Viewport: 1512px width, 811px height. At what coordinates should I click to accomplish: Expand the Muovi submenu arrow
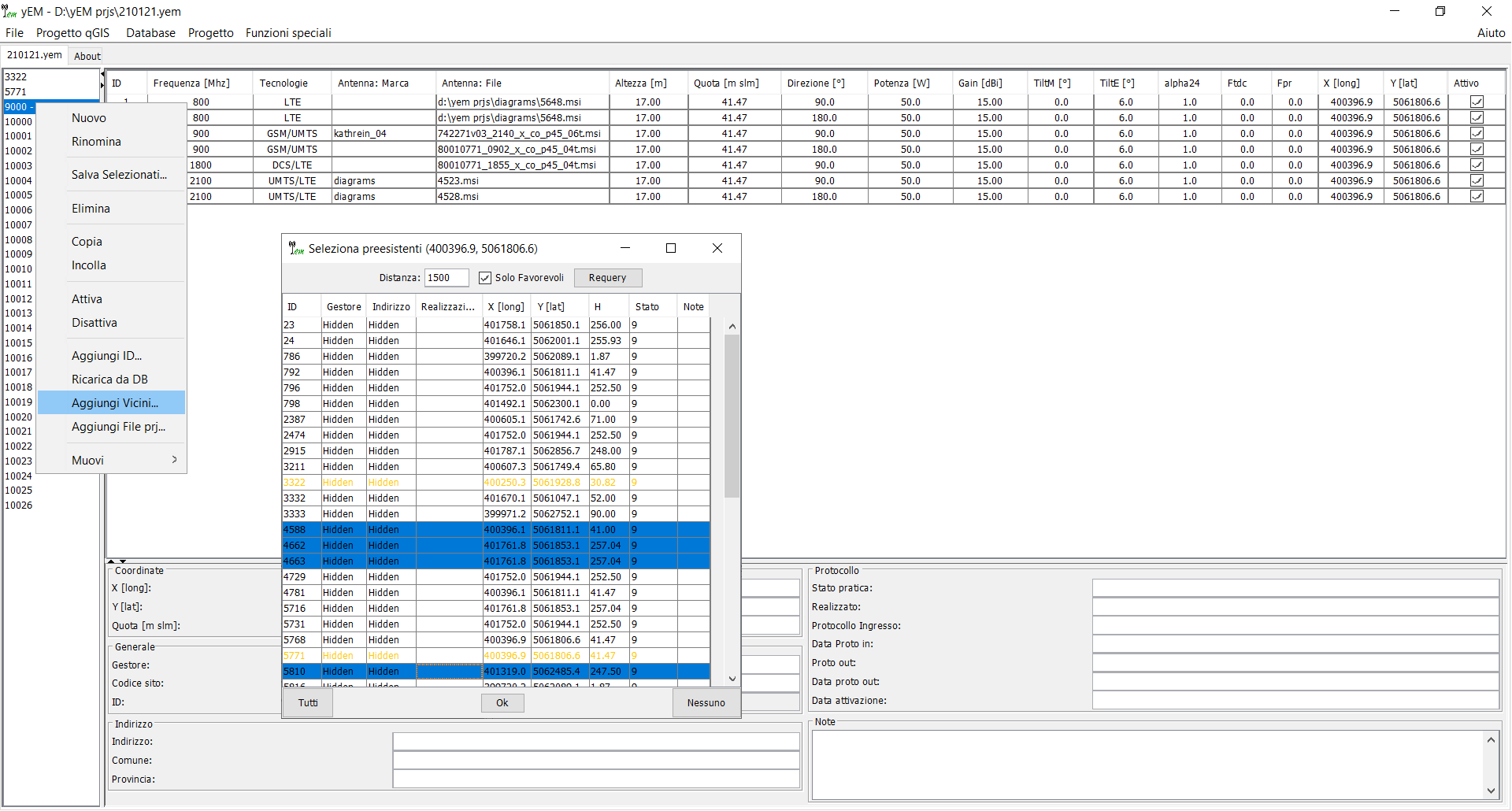[x=174, y=460]
